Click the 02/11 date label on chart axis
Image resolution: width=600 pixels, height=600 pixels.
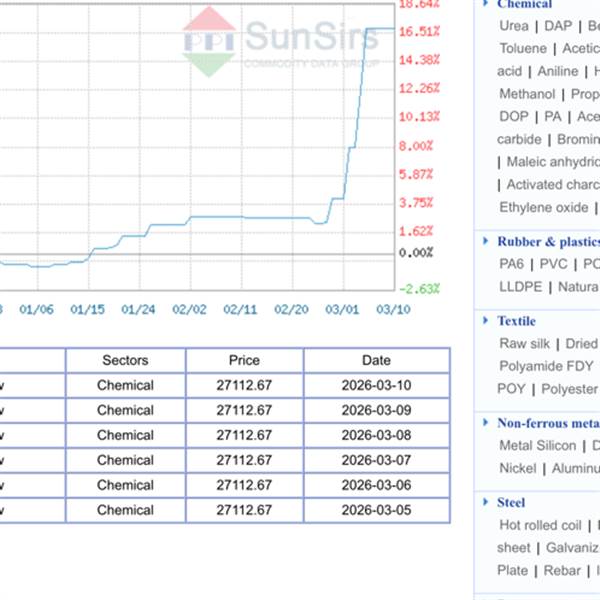pos(240,309)
